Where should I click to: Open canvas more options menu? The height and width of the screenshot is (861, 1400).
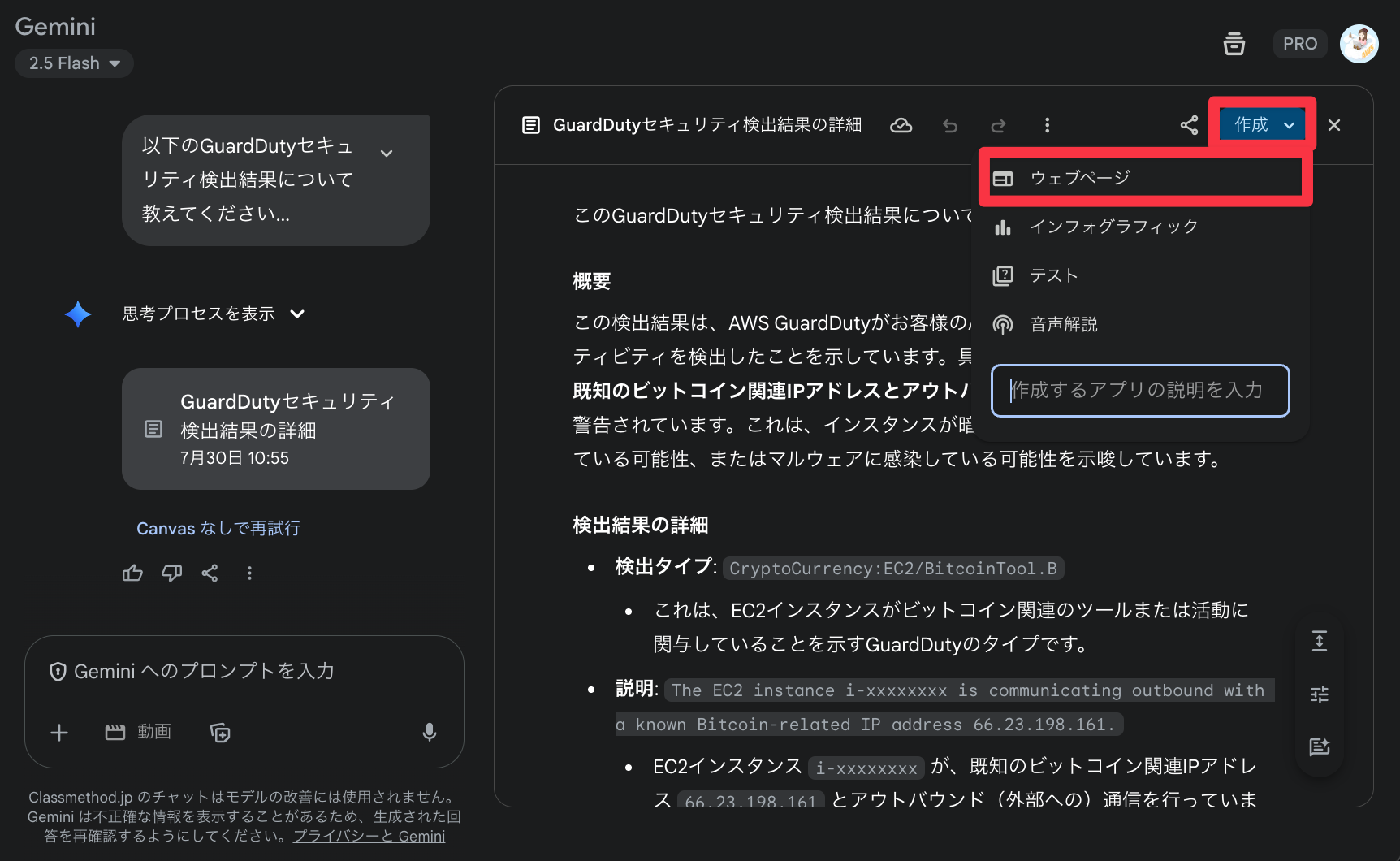coord(1047,125)
